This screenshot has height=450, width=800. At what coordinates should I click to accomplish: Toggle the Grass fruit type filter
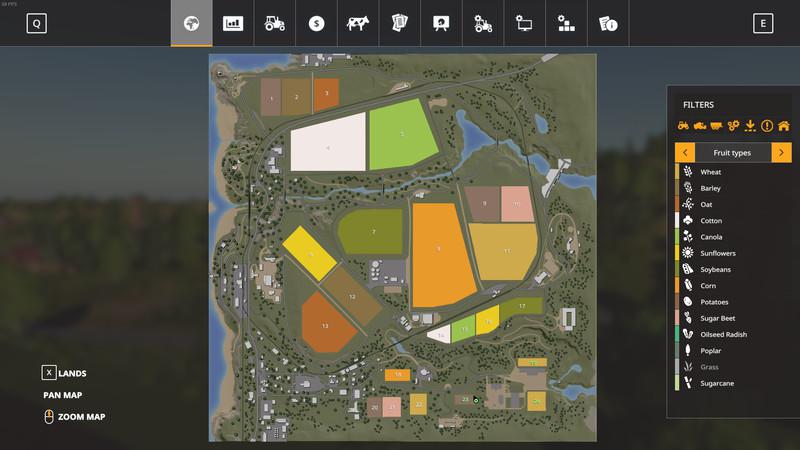click(709, 367)
